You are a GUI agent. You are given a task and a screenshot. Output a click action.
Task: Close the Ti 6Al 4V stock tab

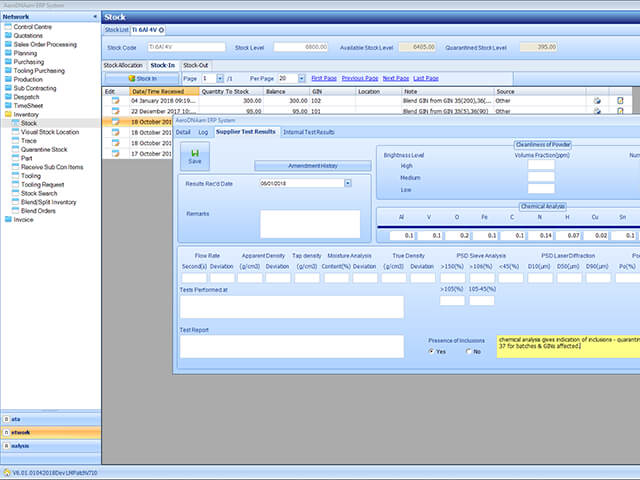pos(161,30)
